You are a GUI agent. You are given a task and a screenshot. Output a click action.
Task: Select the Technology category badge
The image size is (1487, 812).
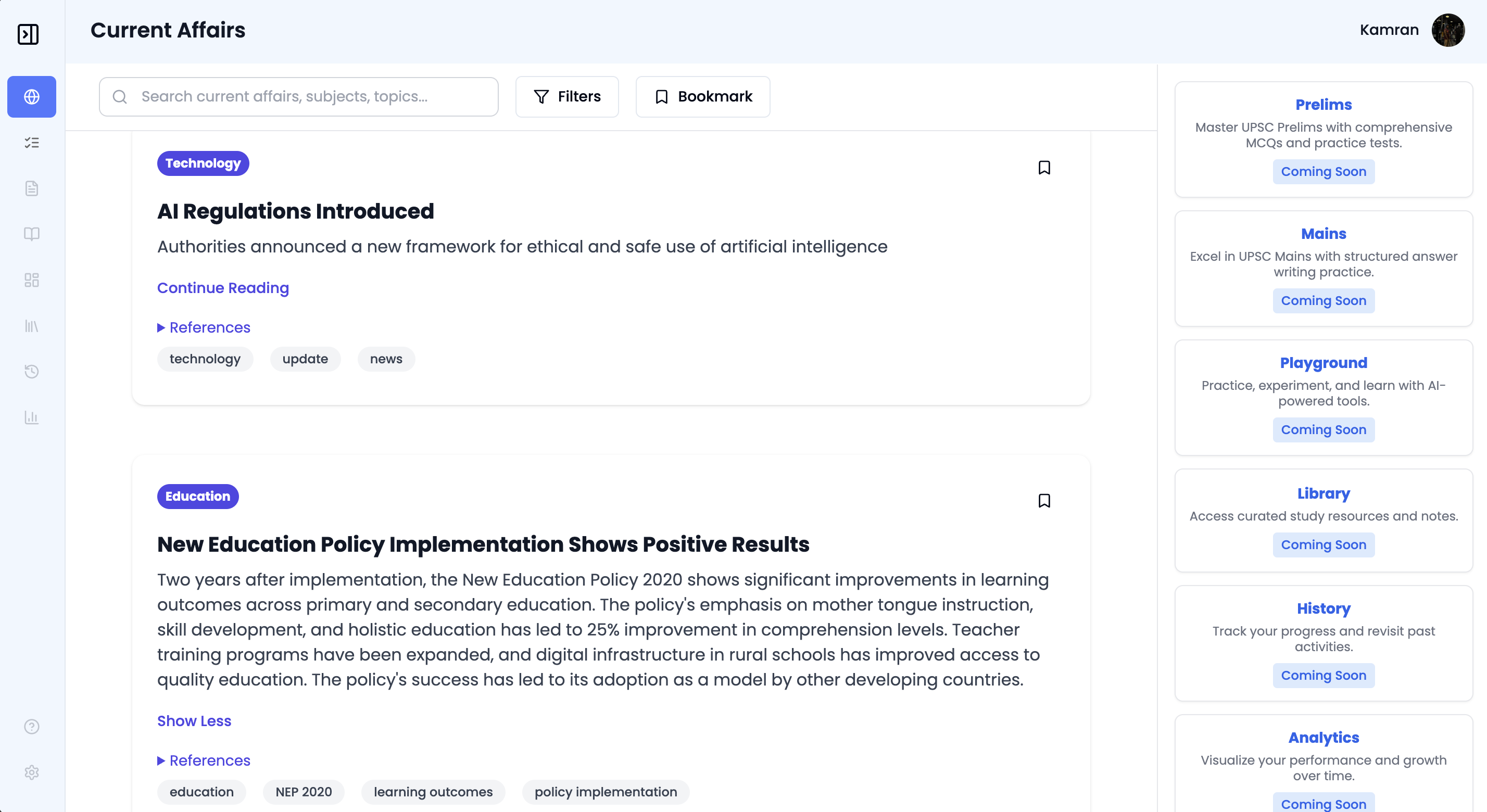tap(203, 163)
